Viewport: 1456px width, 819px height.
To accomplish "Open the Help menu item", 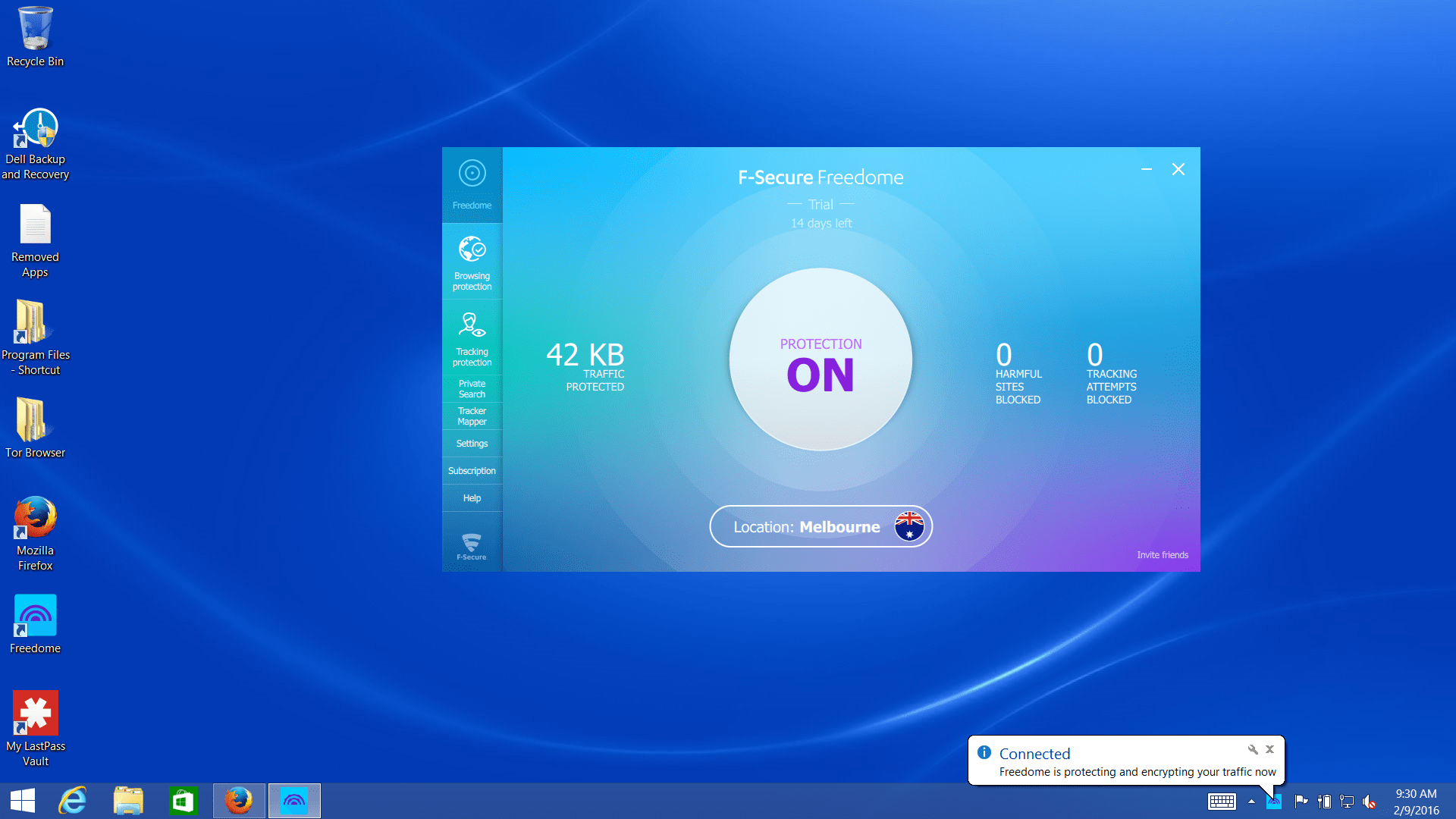I will (472, 498).
